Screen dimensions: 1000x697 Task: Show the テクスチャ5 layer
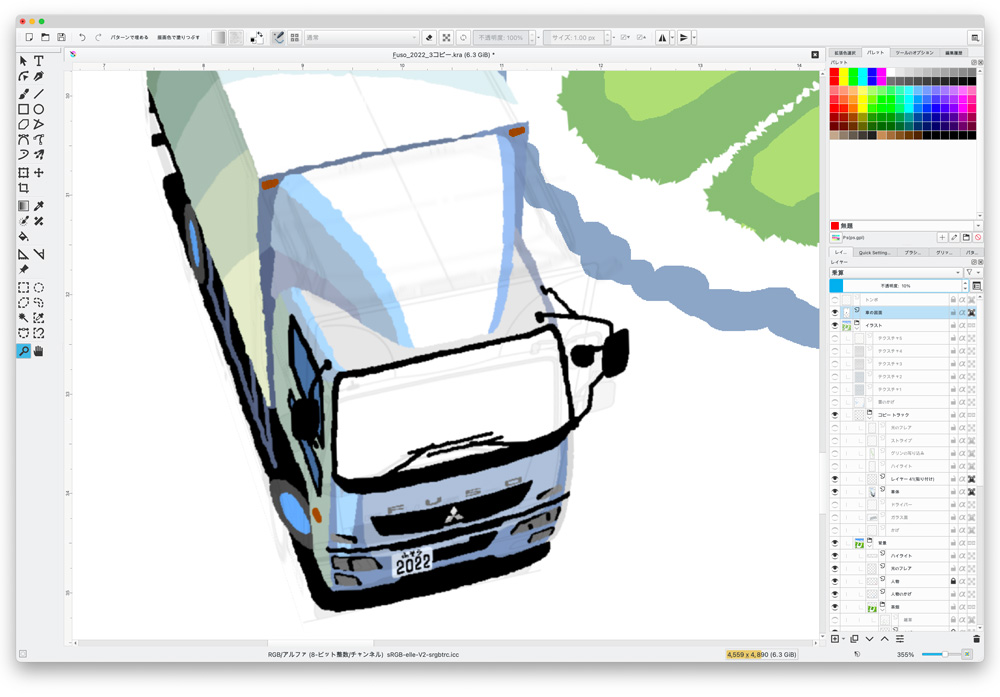click(x=835, y=338)
